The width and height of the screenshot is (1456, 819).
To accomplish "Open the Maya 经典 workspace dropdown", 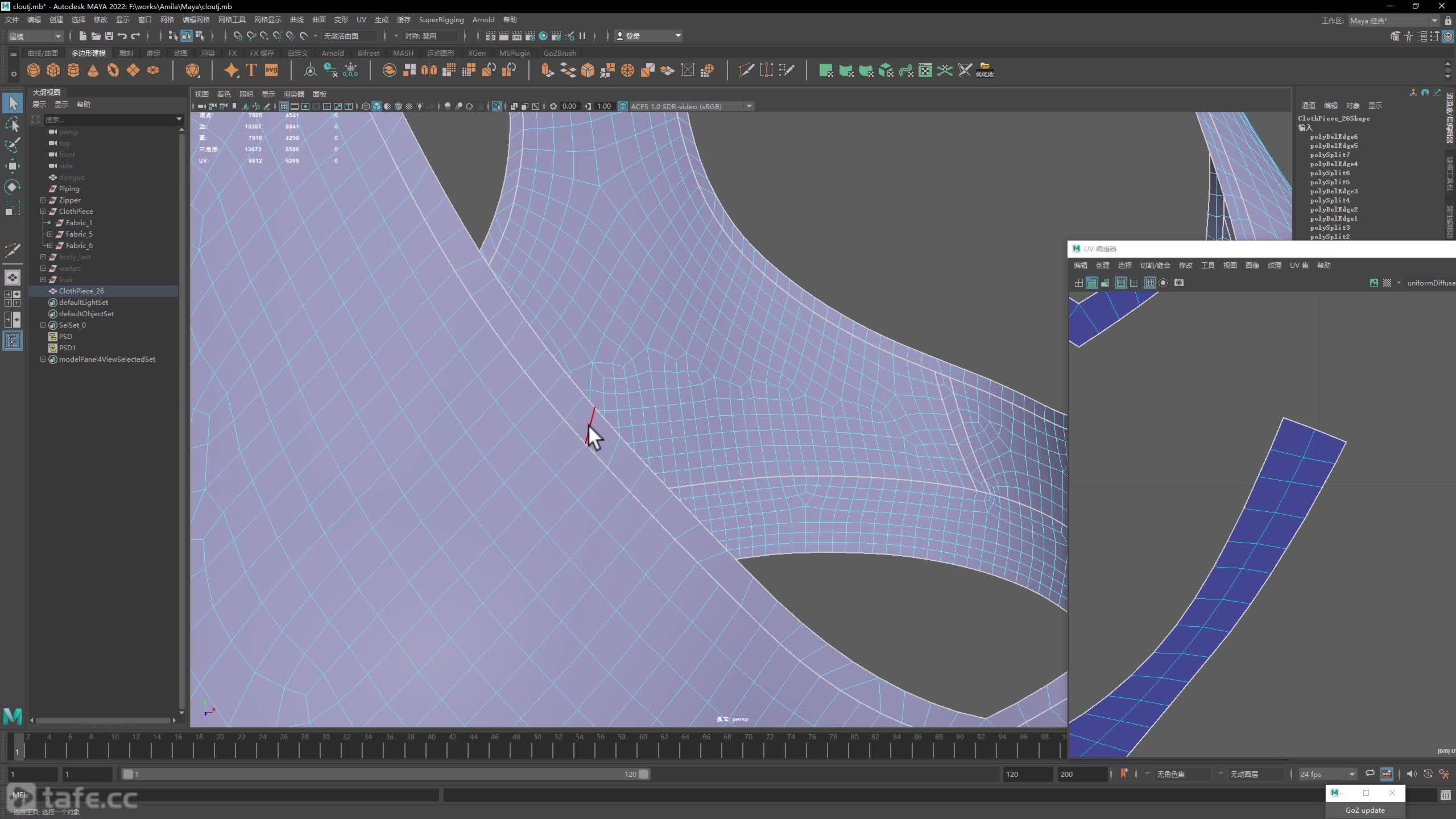I will pos(1393,21).
